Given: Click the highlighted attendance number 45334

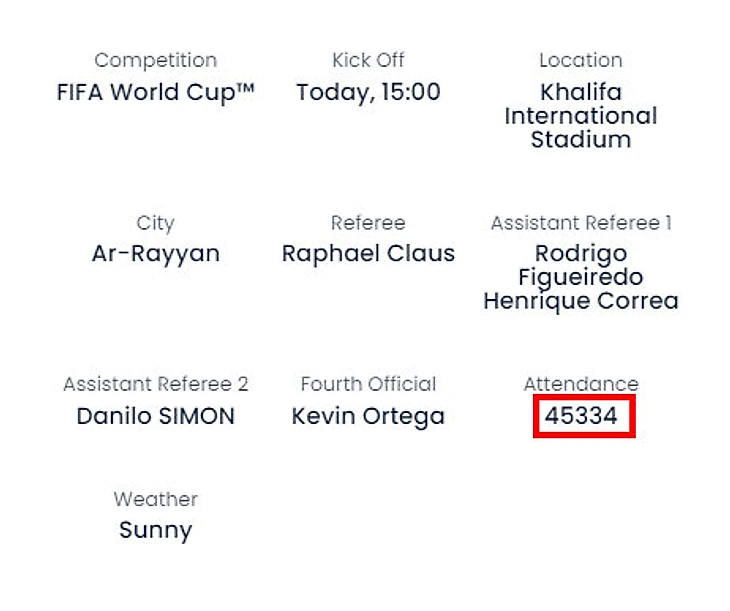Looking at the screenshot, I should pos(583,416).
